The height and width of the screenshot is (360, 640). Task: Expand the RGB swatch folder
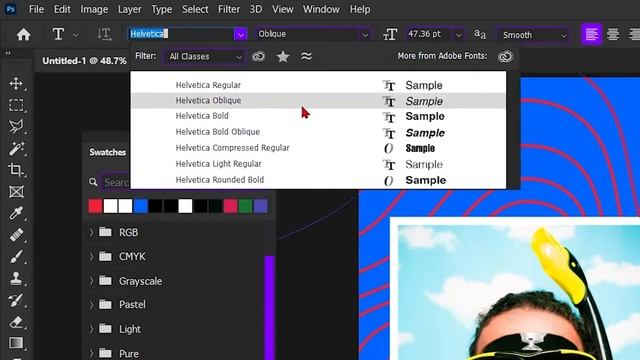(x=91, y=232)
